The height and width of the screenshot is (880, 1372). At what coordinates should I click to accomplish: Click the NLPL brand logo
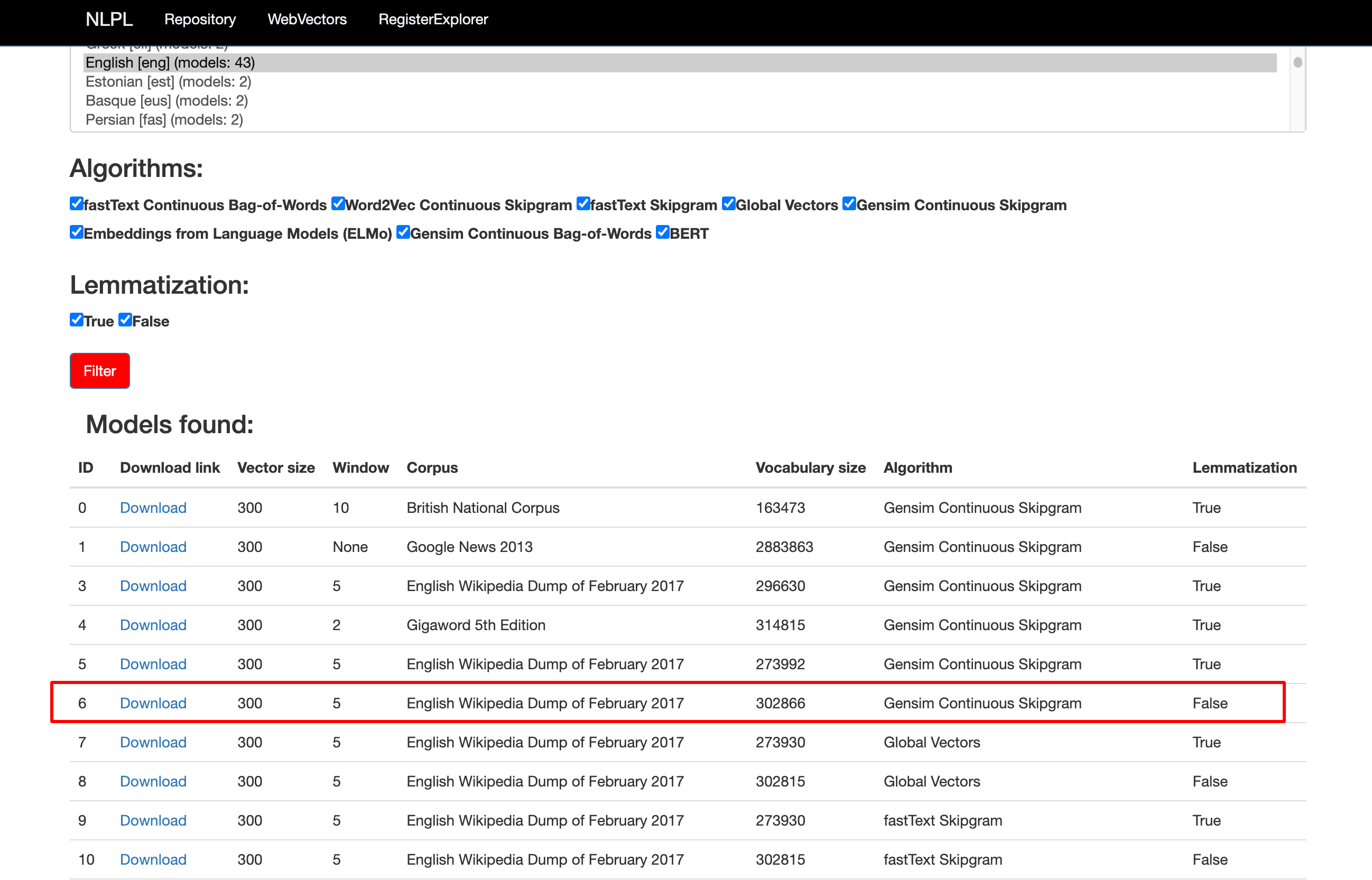click(x=109, y=20)
